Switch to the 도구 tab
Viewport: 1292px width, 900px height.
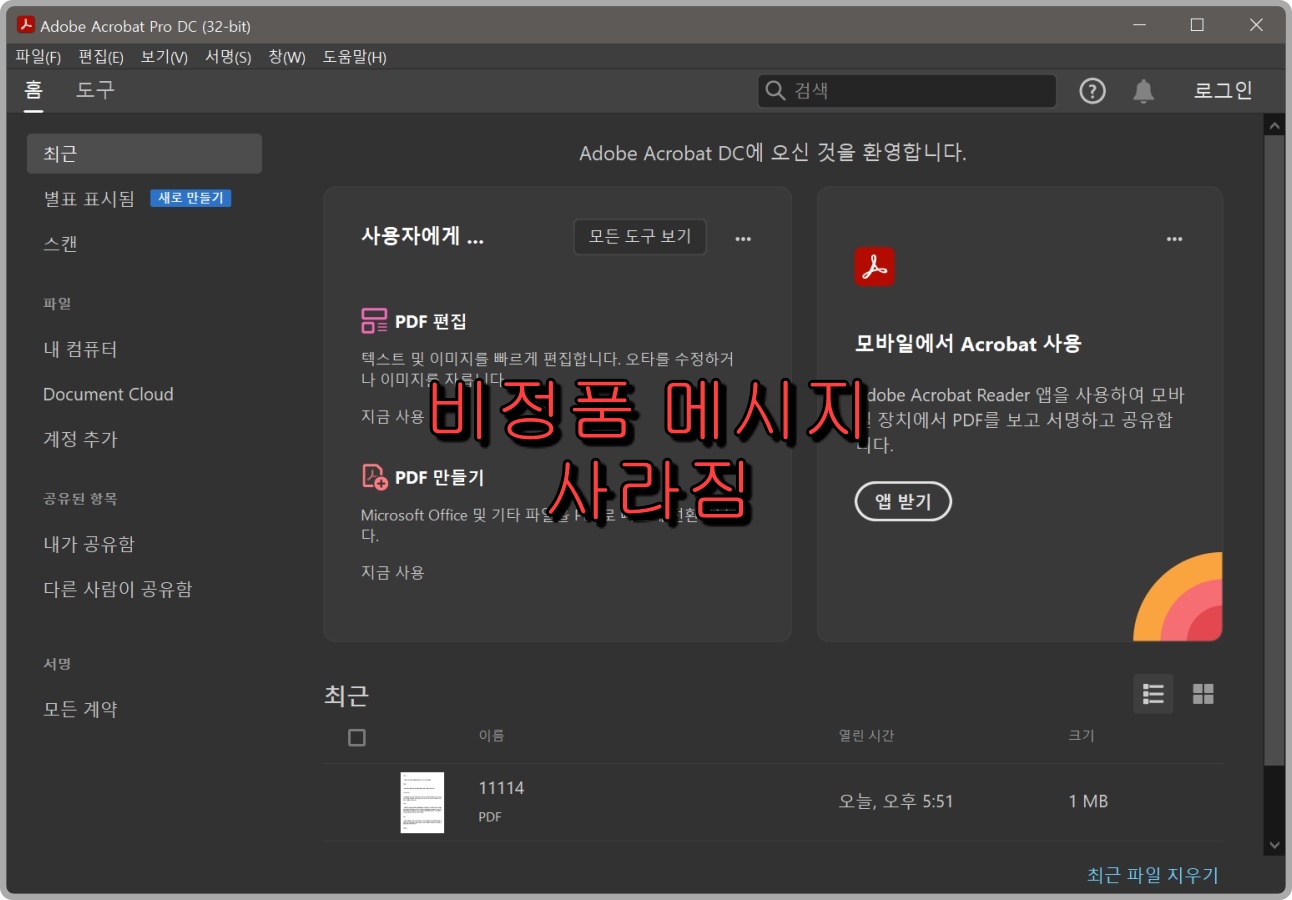[x=96, y=90]
